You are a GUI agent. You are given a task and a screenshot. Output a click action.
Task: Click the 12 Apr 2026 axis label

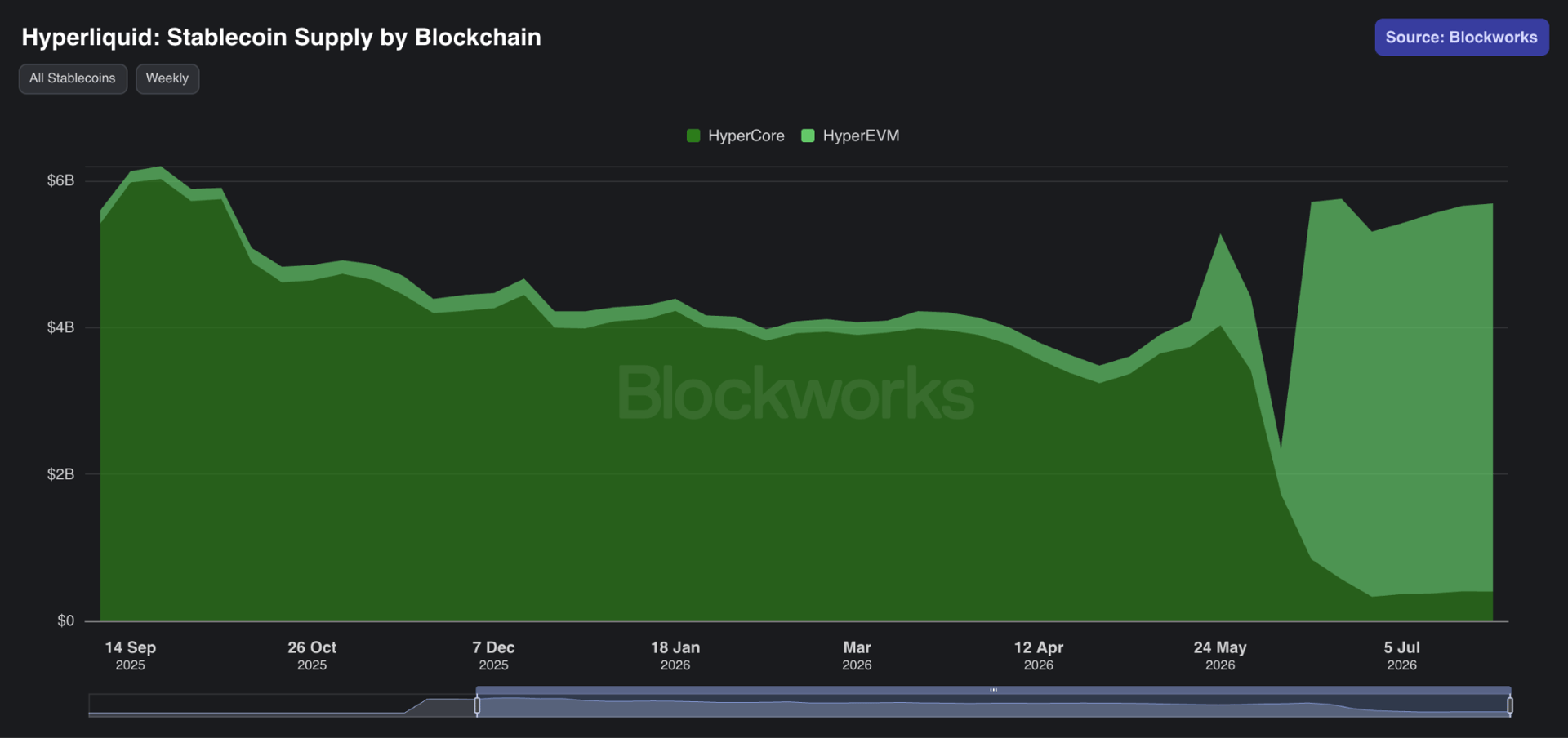pyautogui.click(x=1039, y=656)
